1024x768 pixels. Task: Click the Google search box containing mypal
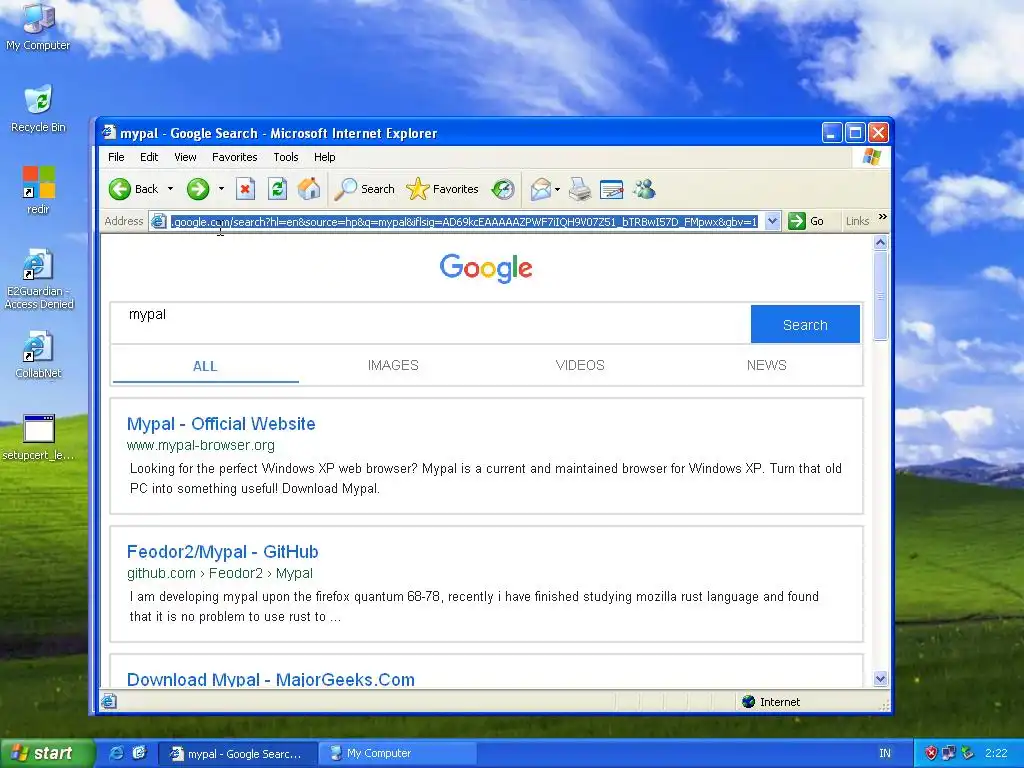click(431, 323)
